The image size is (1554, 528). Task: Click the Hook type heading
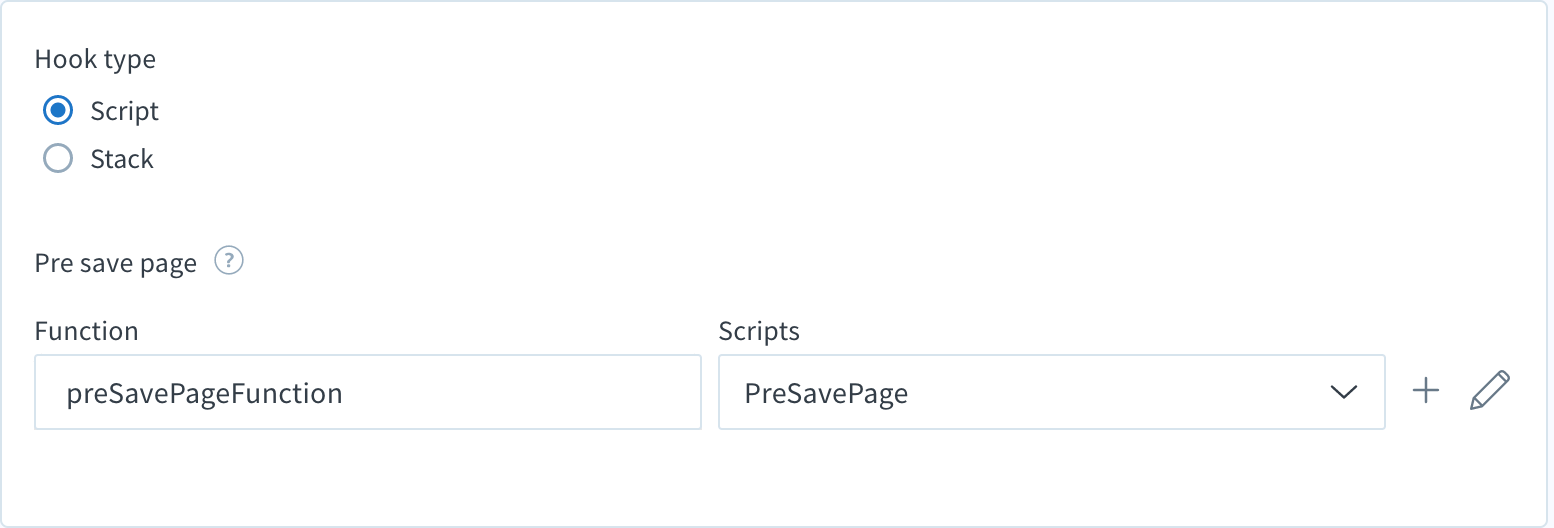[x=95, y=60]
